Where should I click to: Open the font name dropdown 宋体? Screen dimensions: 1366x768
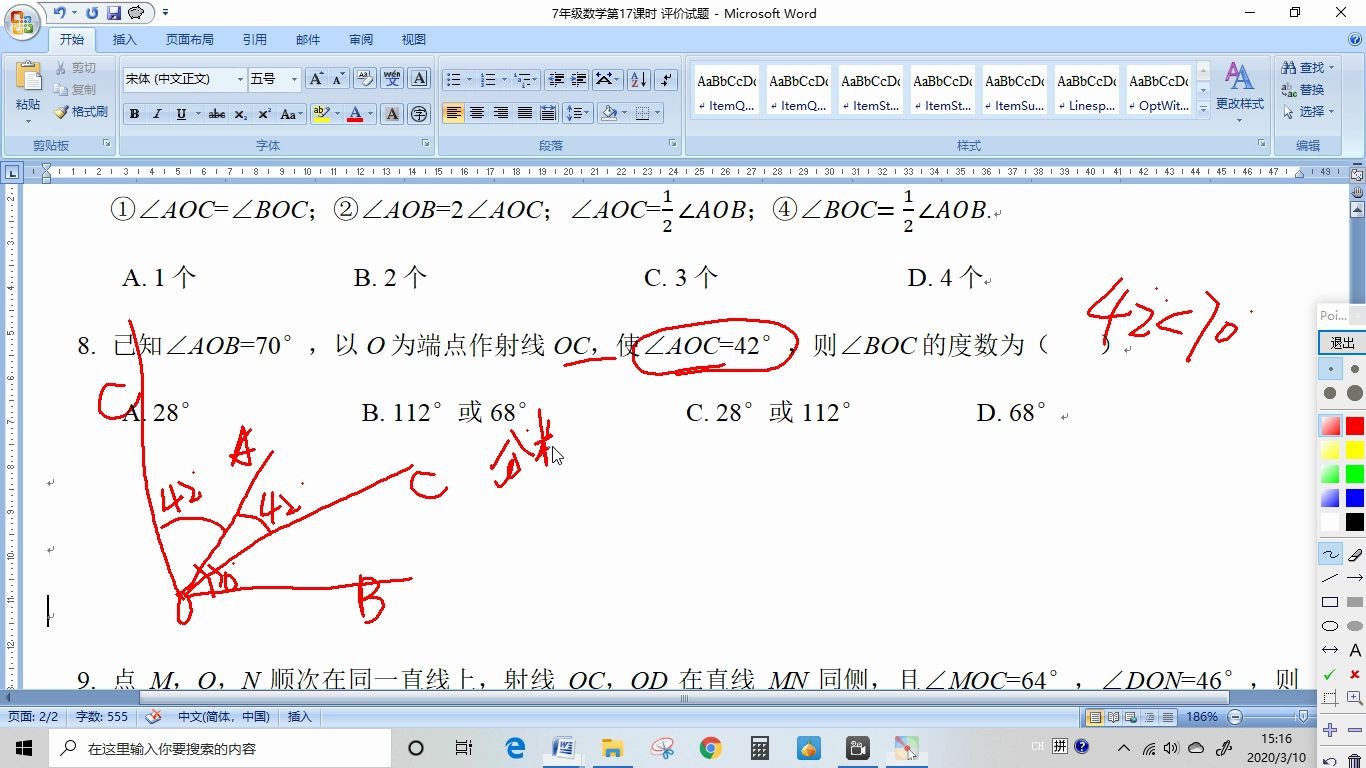240,79
